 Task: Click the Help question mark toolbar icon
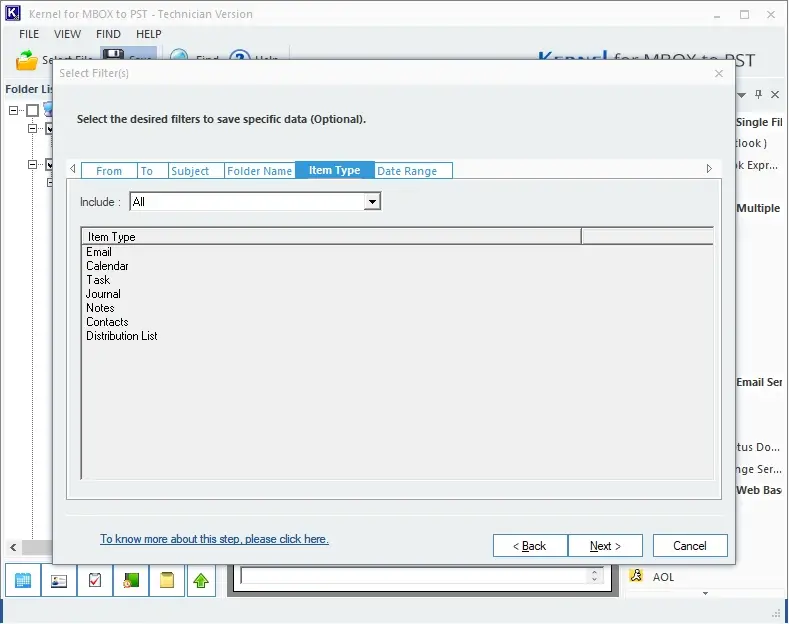point(240,54)
